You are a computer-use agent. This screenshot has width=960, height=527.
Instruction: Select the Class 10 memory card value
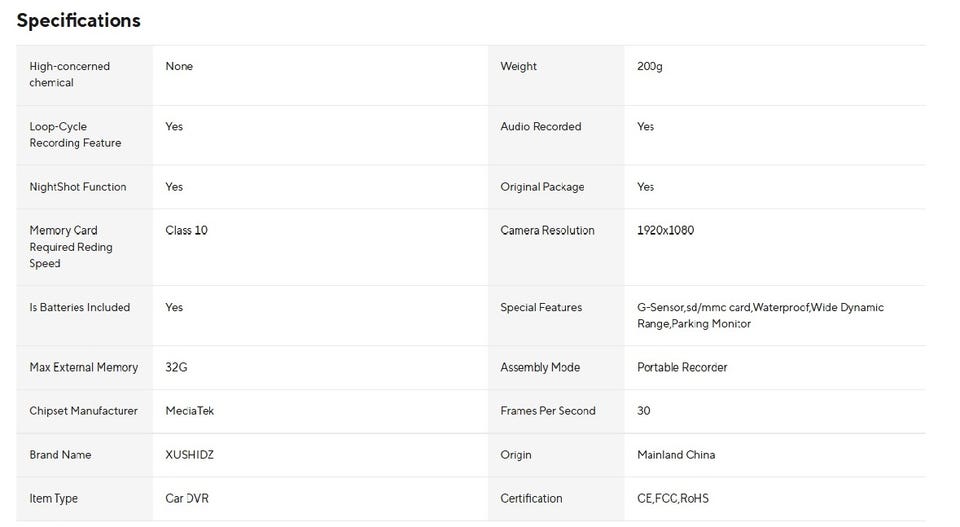pos(186,230)
